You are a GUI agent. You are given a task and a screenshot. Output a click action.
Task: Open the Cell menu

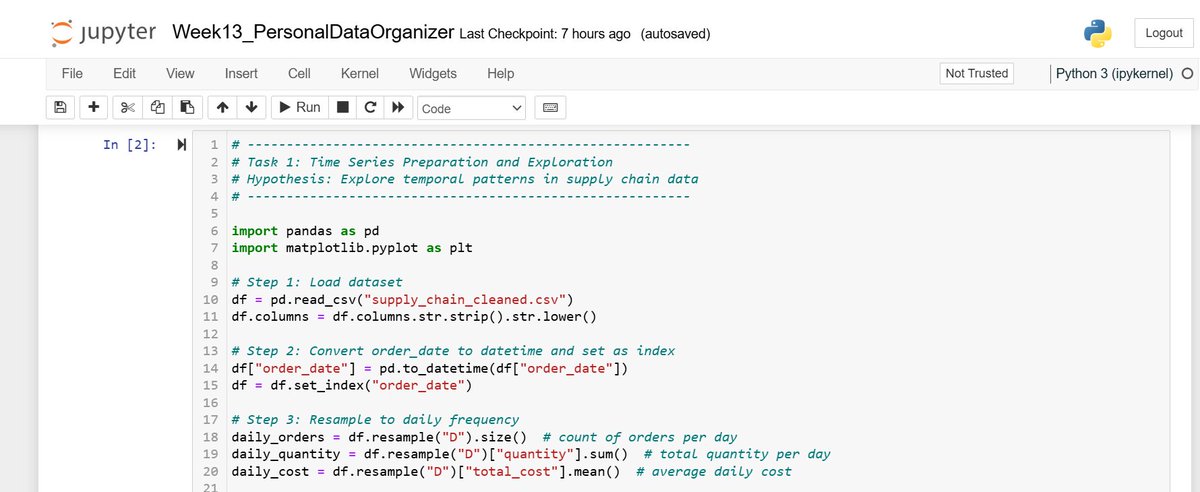click(x=299, y=74)
